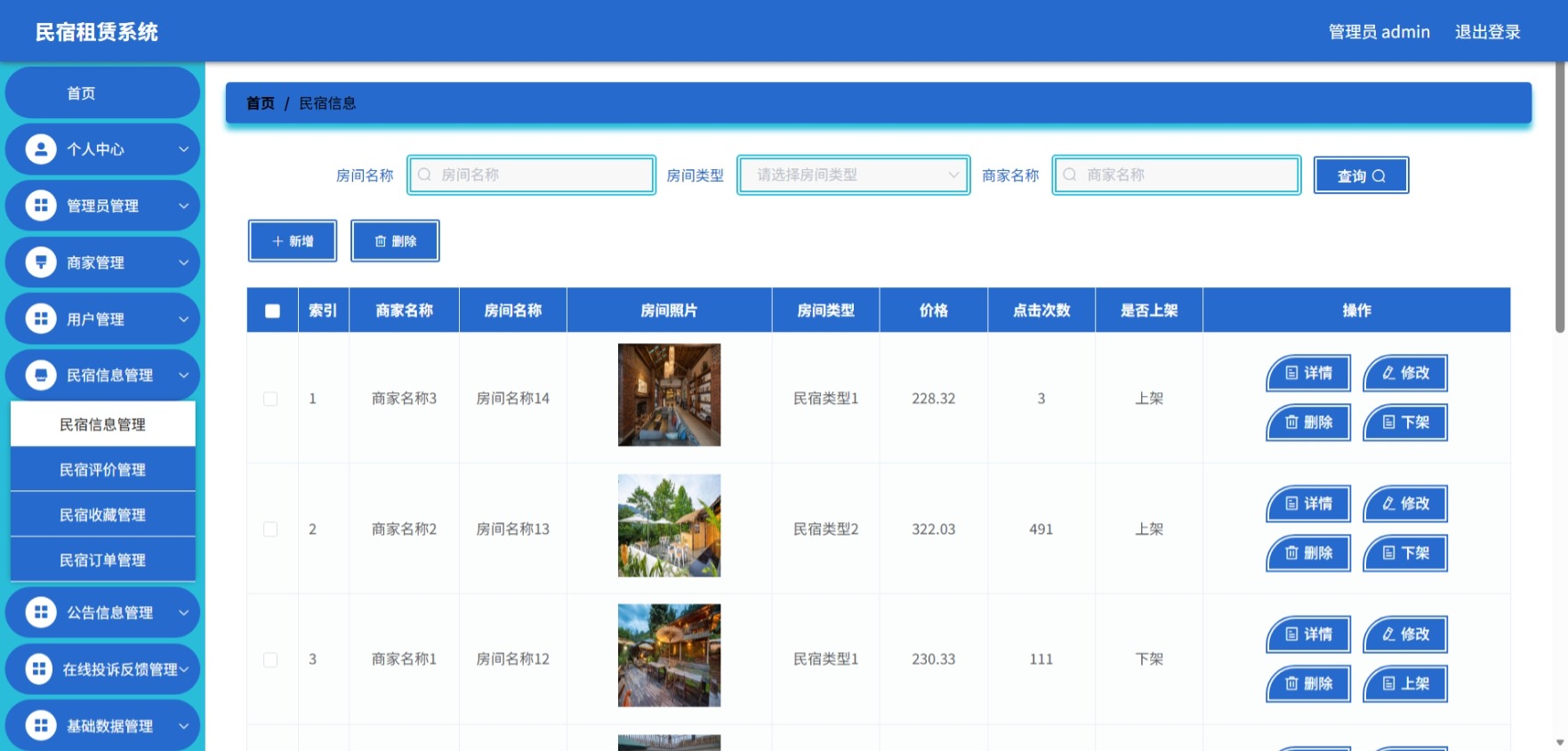
Task: Open room photo thumbnail for 房间名称14
Action: [x=669, y=395]
